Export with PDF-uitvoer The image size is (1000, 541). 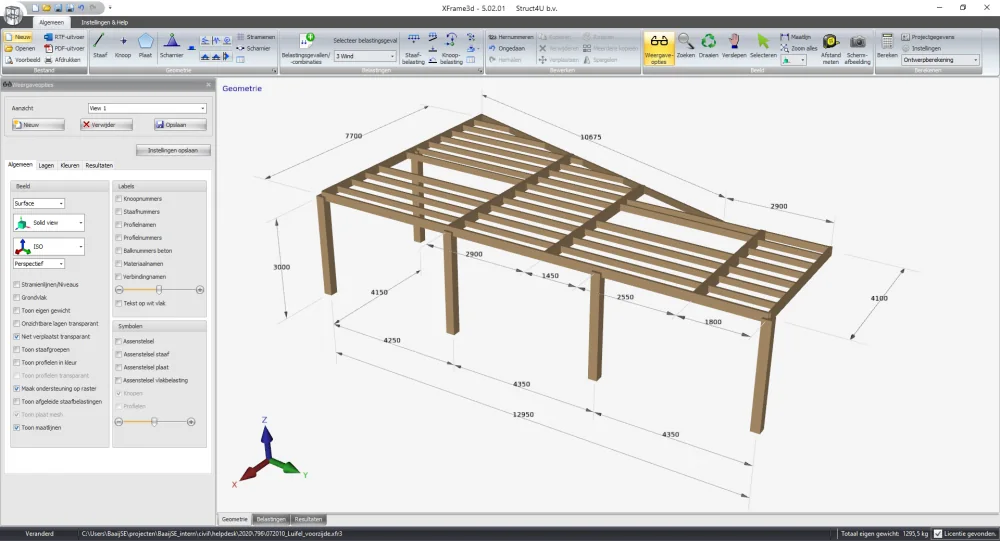pos(64,48)
